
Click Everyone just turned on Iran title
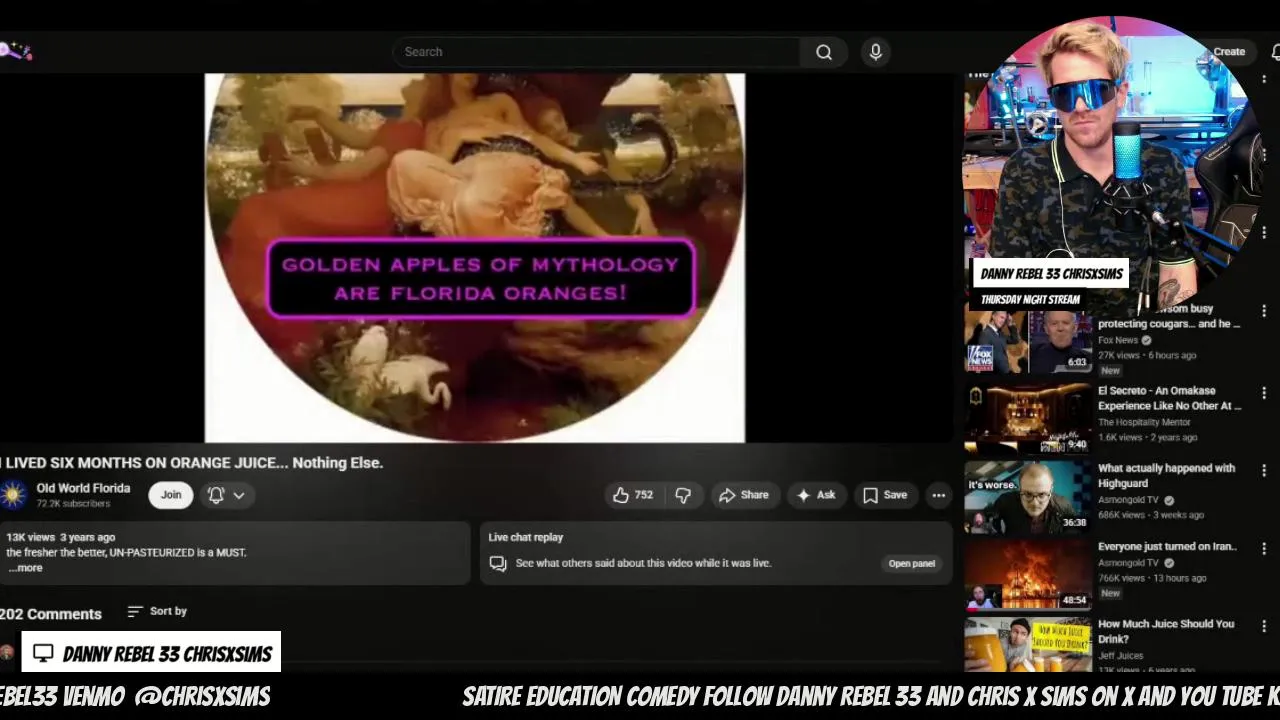[1167, 547]
